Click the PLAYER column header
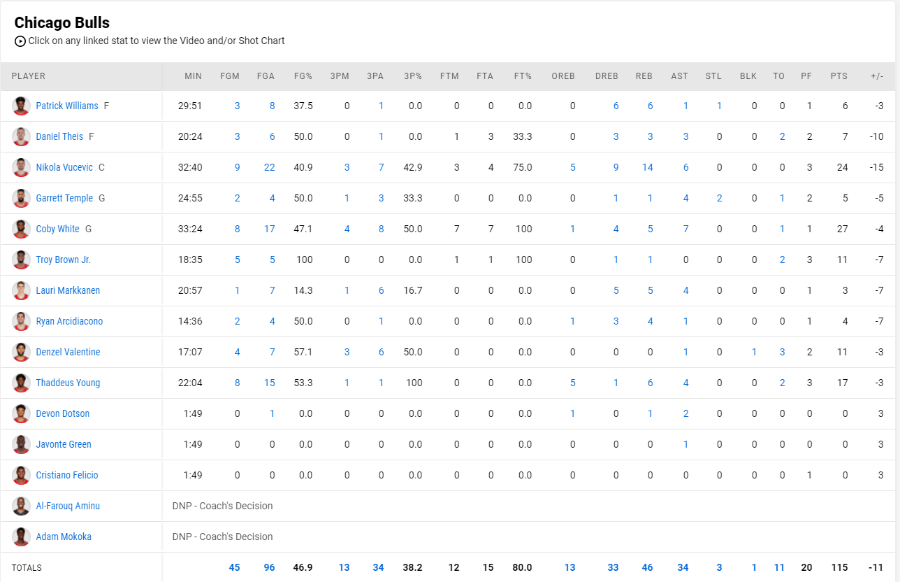 coord(29,76)
